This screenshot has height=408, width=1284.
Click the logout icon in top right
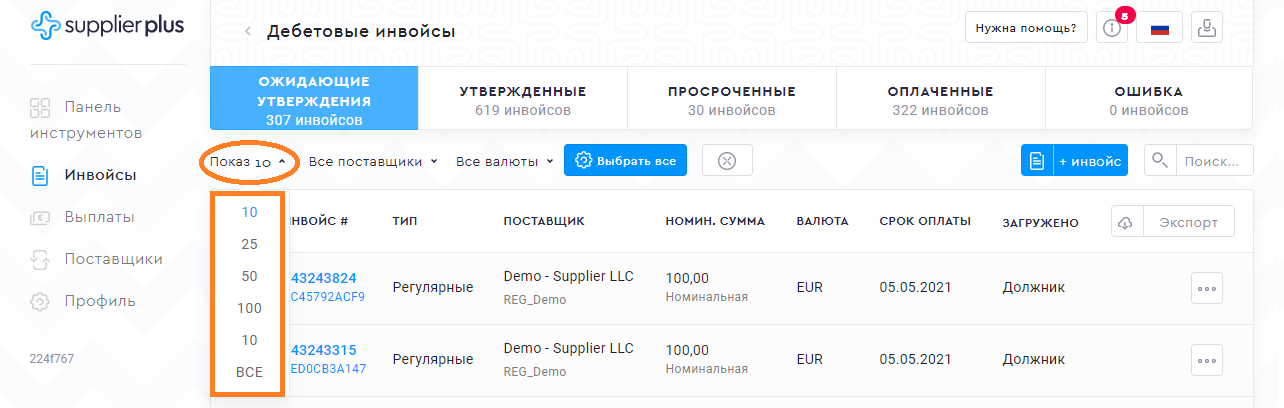click(1207, 28)
